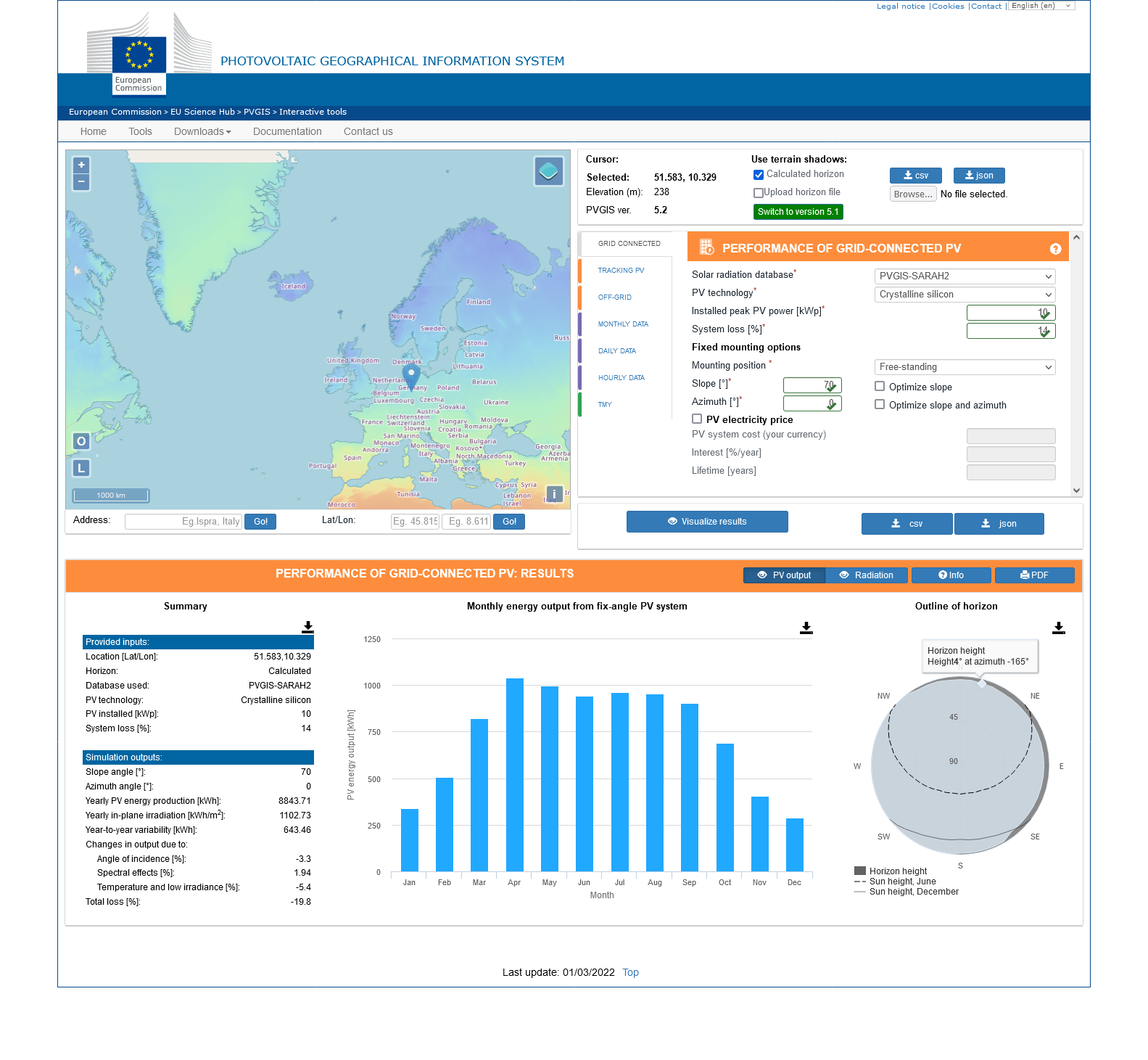This screenshot has width=1148, height=1060.
Task: Open the map layers switcher
Action: pyautogui.click(x=549, y=171)
